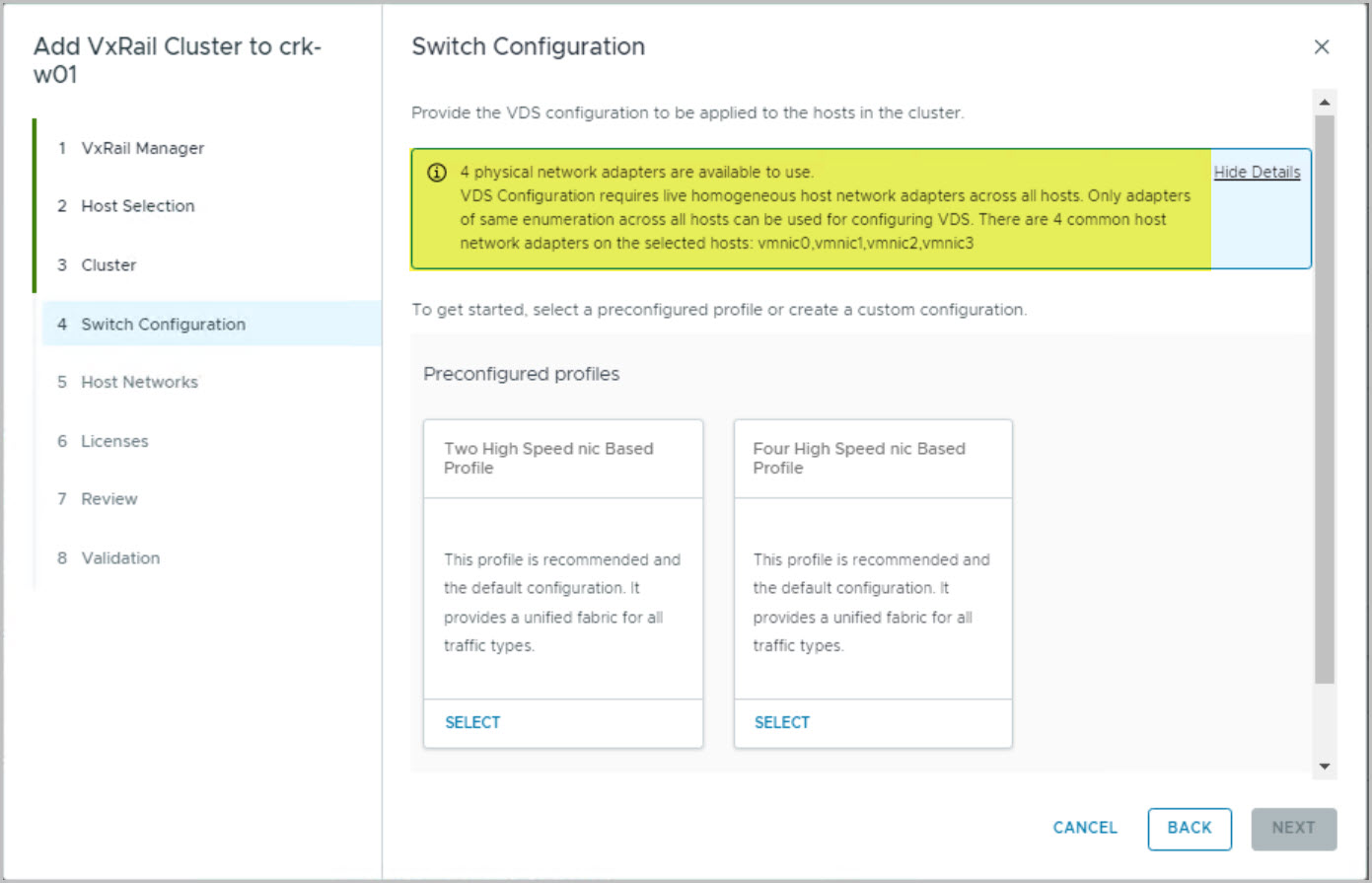This screenshot has width=1372, height=883.
Task: Select the Switch Configuration step
Action: [163, 325]
